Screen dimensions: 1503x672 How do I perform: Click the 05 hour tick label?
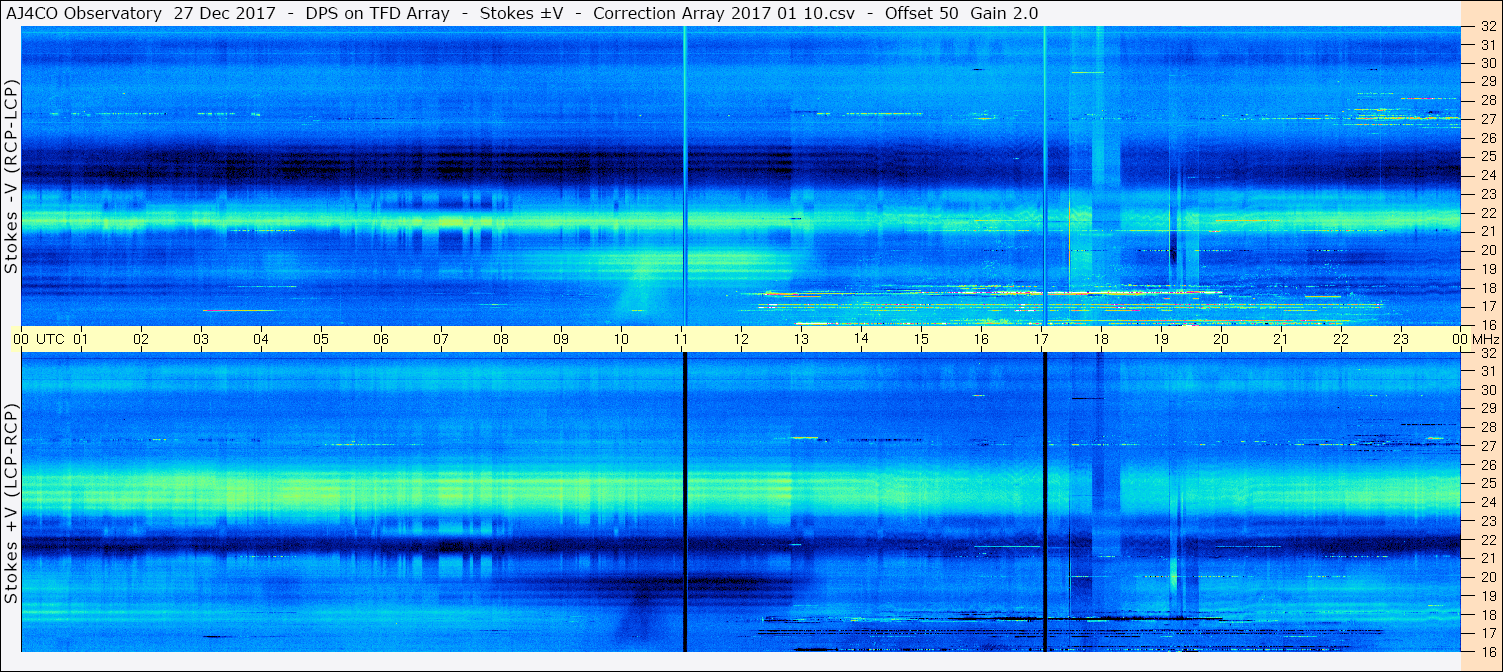321,339
